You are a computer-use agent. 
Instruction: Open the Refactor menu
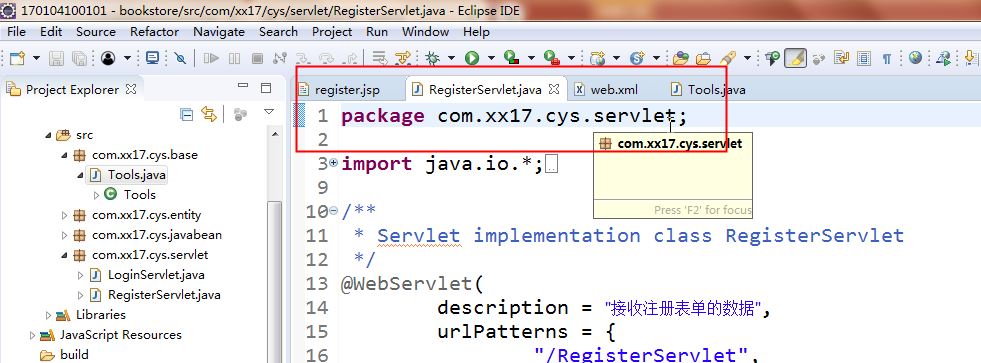pyautogui.click(x=154, y=32)
